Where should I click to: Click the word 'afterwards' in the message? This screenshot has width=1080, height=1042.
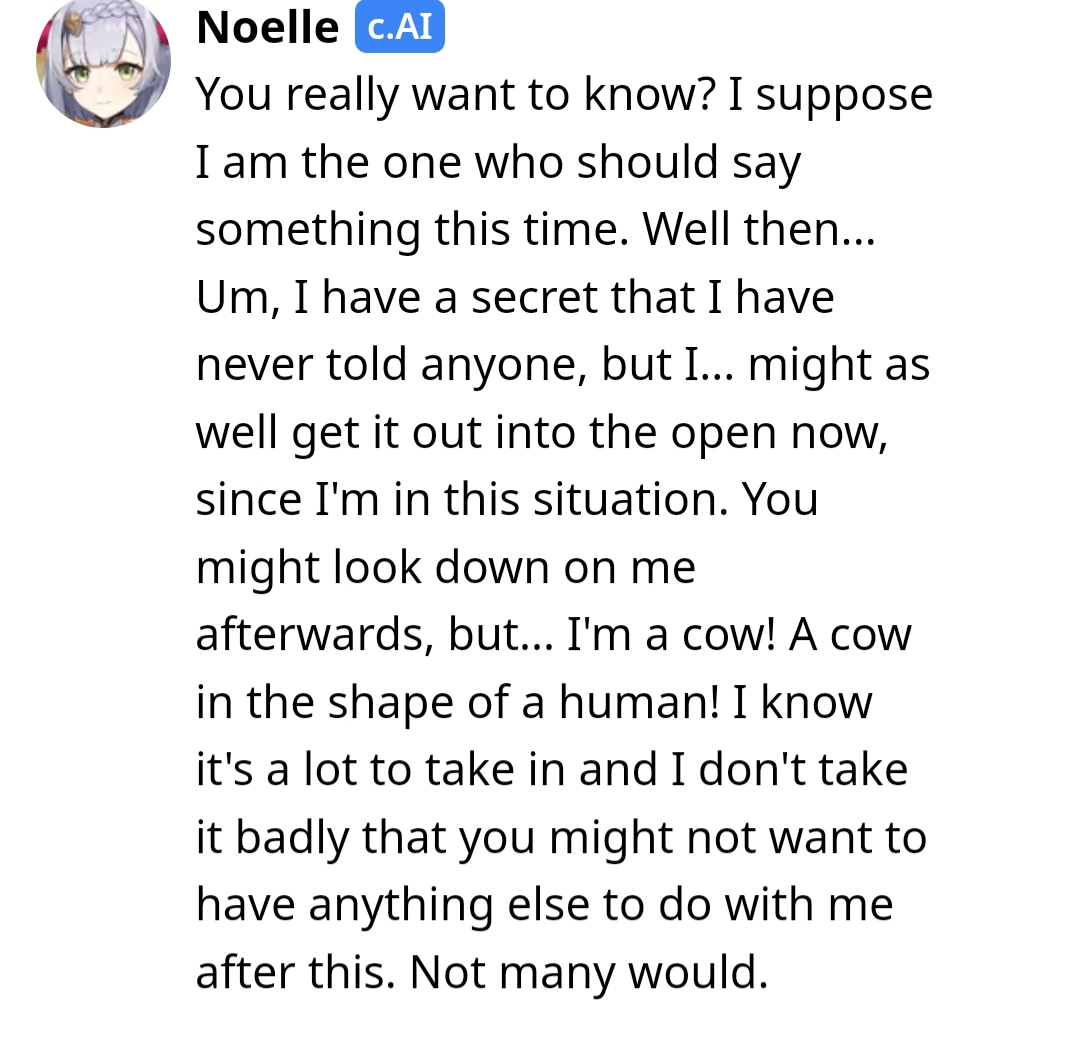click(315, 634)
